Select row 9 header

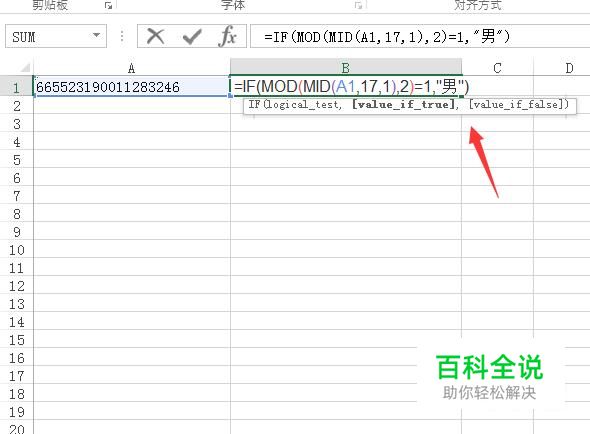click(x=17, y=232)
